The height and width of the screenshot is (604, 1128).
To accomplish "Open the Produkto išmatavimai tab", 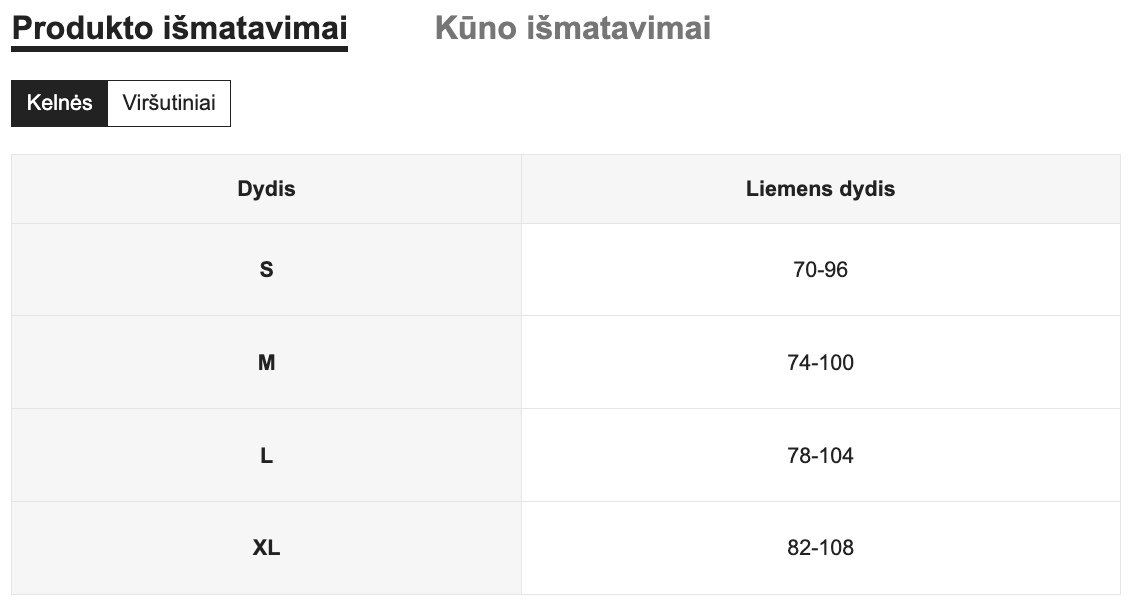I will click(x=179, y=28).
